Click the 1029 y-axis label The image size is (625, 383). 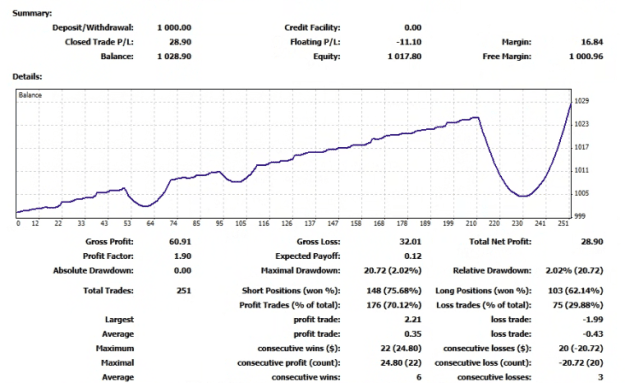coord(581,101)
